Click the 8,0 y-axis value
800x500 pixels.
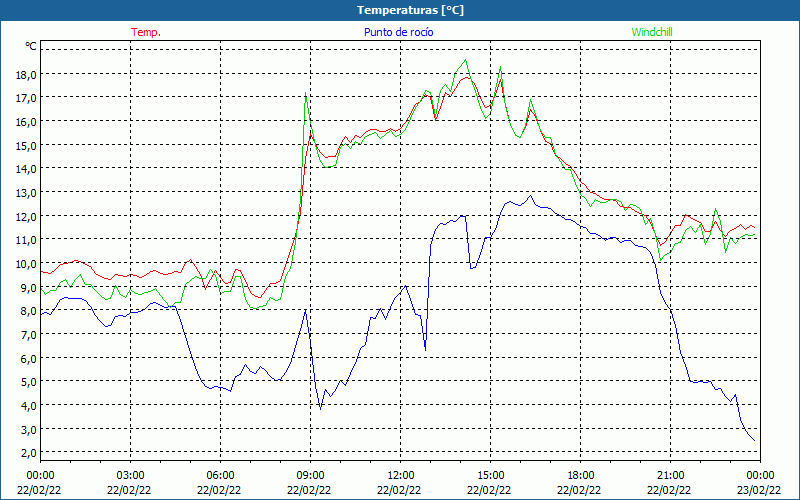tap(29, 311)
